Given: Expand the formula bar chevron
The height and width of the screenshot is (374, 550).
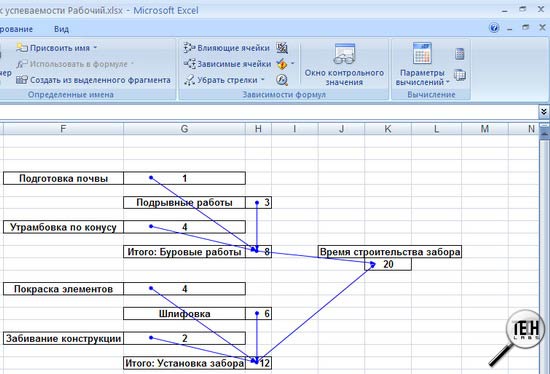Looking at the screenshot, I should [x=543, y=112].
